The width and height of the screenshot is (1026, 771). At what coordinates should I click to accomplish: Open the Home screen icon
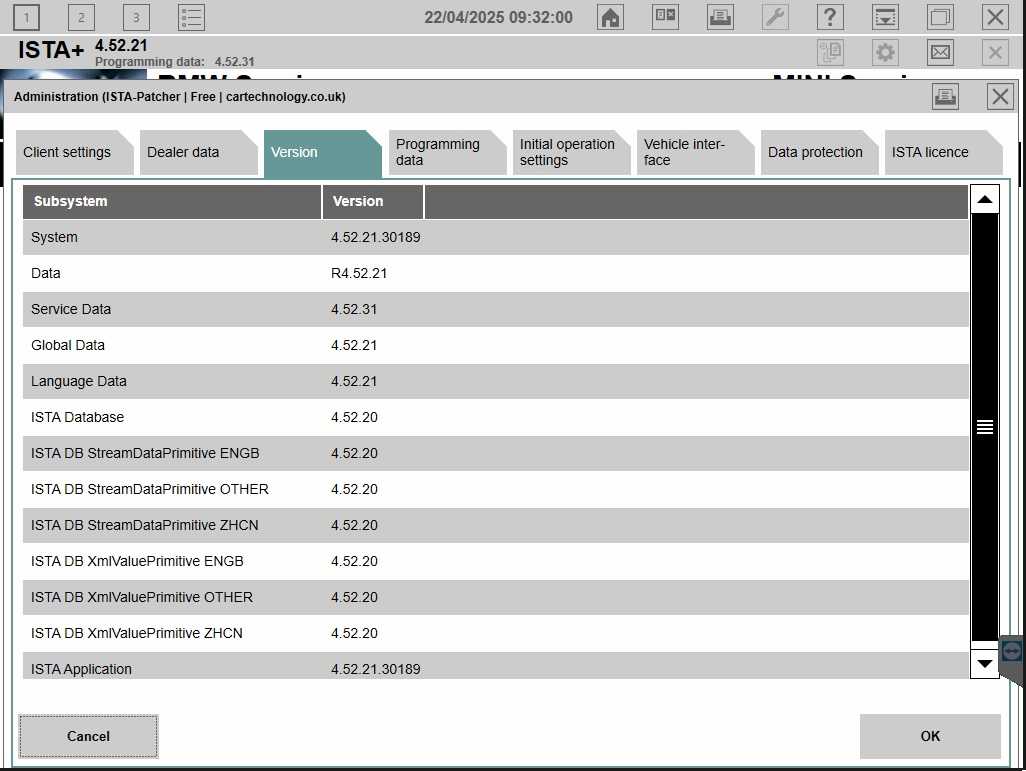point(610,17)
